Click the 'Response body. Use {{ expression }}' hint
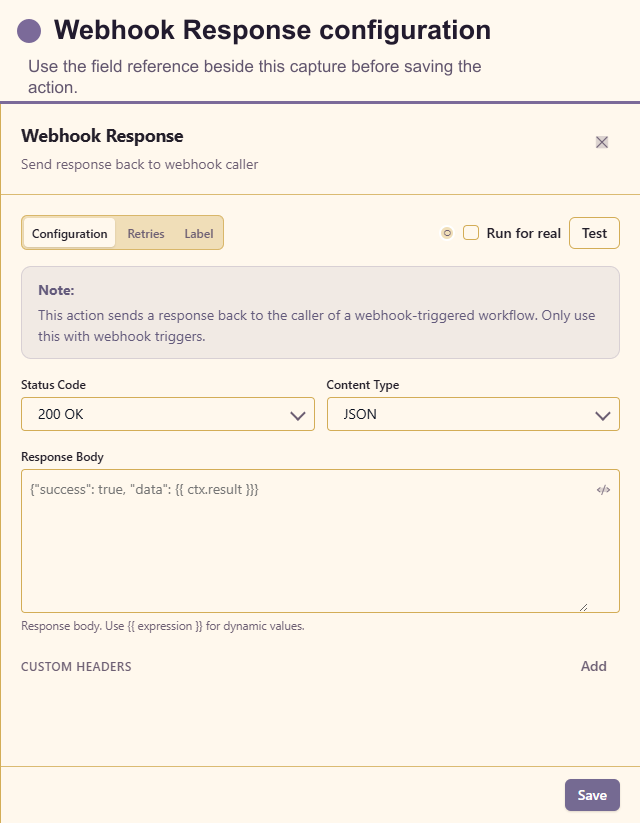The width and height of the screenshot is (640, 823). pyautogui.click(x=163, y=626)
